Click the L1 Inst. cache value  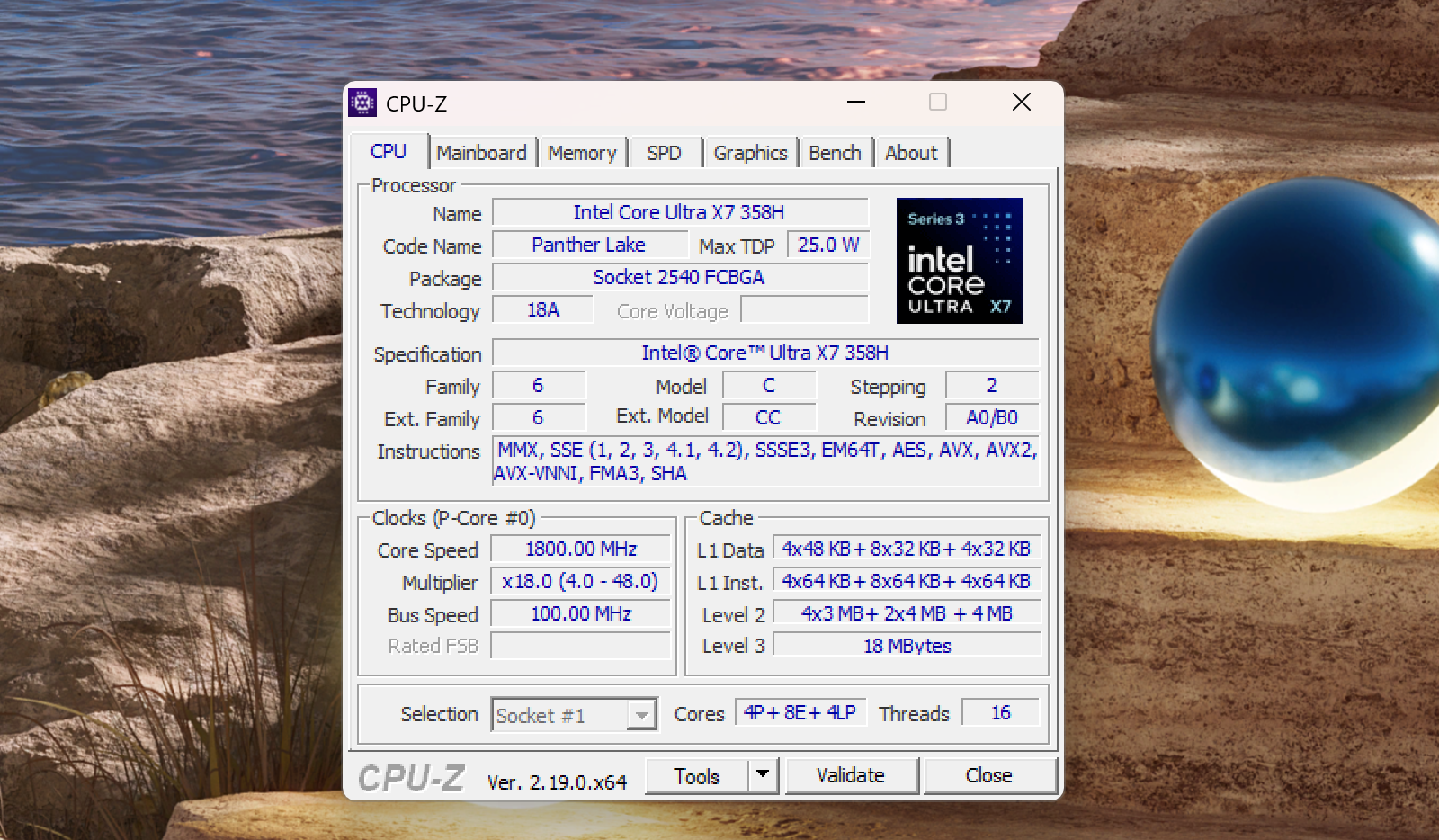coord(907,581)
